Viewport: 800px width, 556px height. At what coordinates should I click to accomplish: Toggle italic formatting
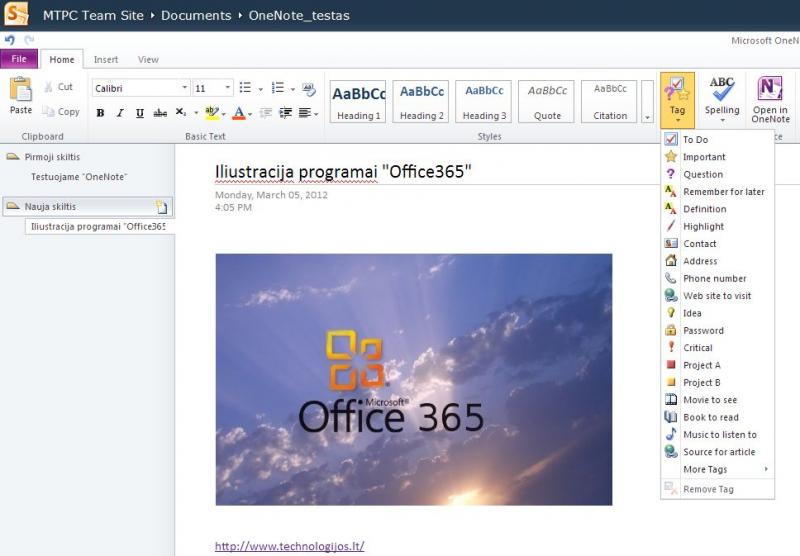click(x=120, y=113)
